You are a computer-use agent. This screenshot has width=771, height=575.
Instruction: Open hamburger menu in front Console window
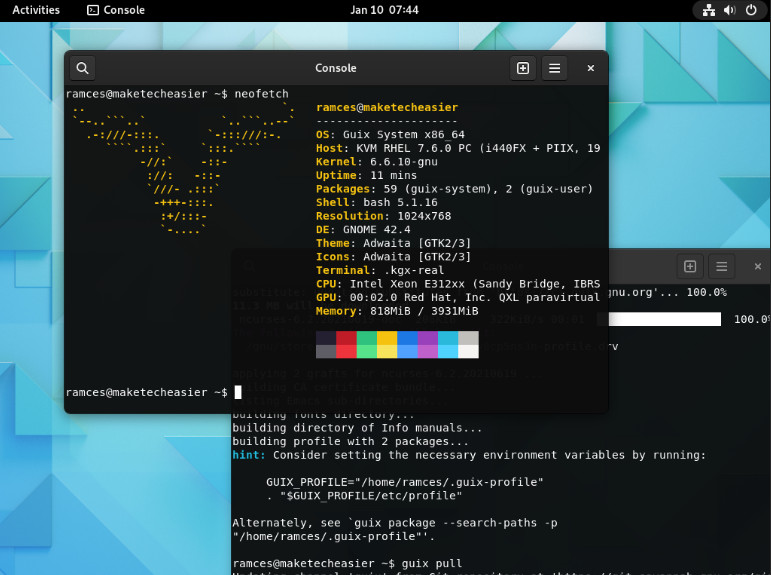pyautogui.click(x=554, y=68)
